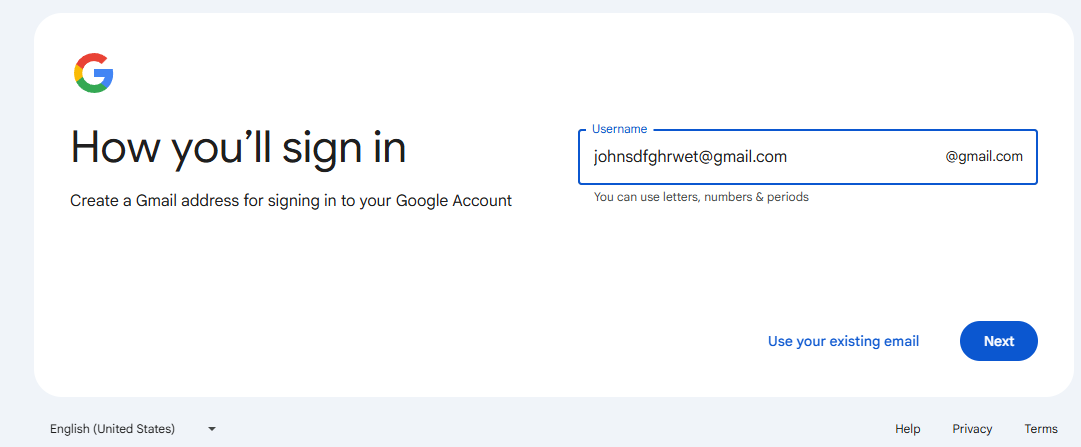Image resolution: width=1081 pixels, height=447 pixels.
Task: Click the floating "Username" field label
Action: click(619, 129)
